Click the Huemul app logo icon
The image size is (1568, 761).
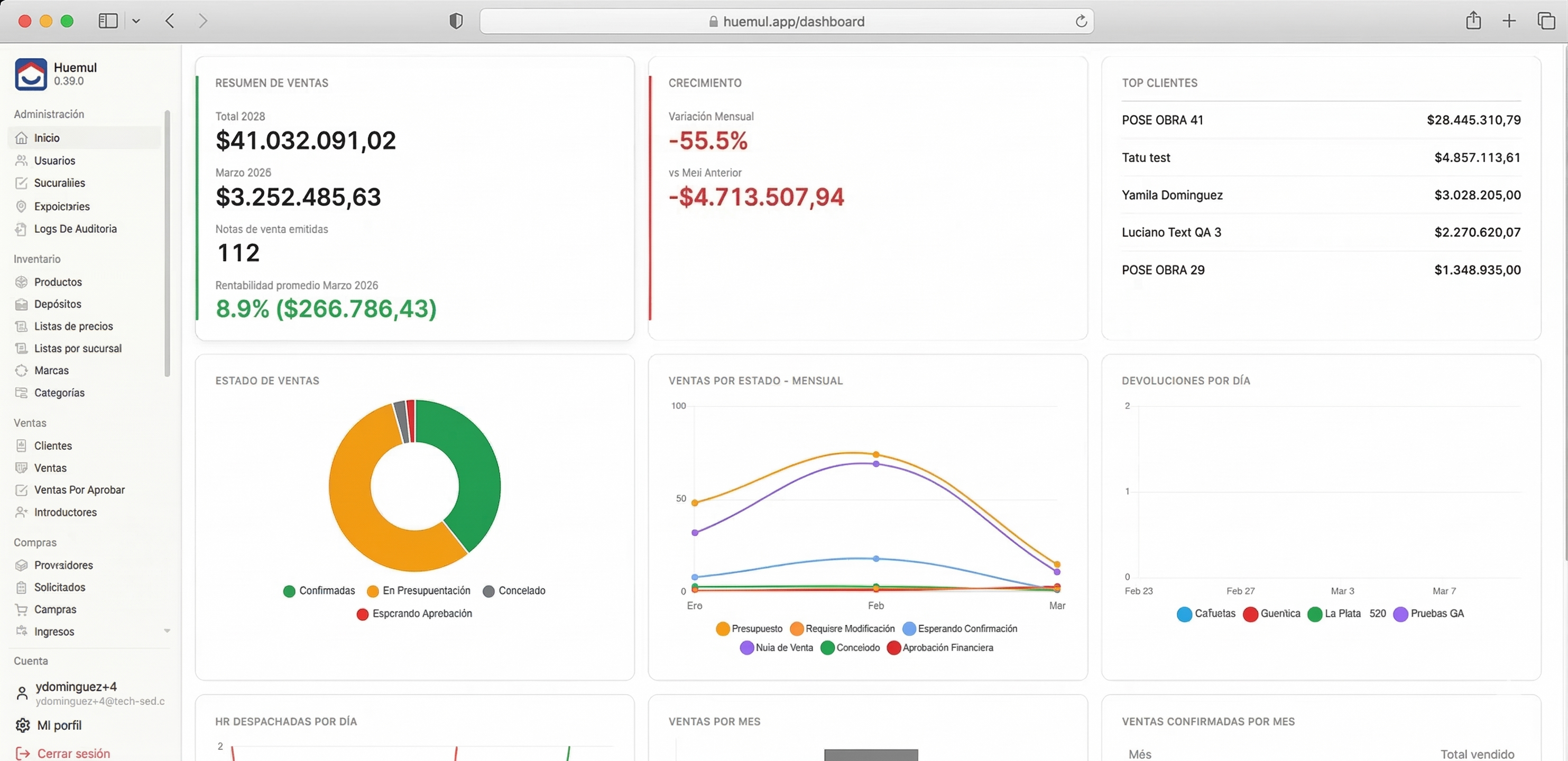(31, 74)
